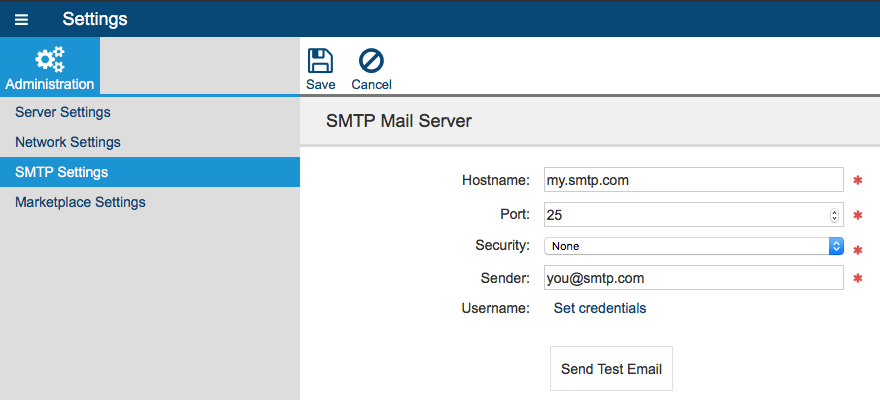This screenshot has width=880, height=400.
Task: Go to Network Settings
Action: click(68, 142)
